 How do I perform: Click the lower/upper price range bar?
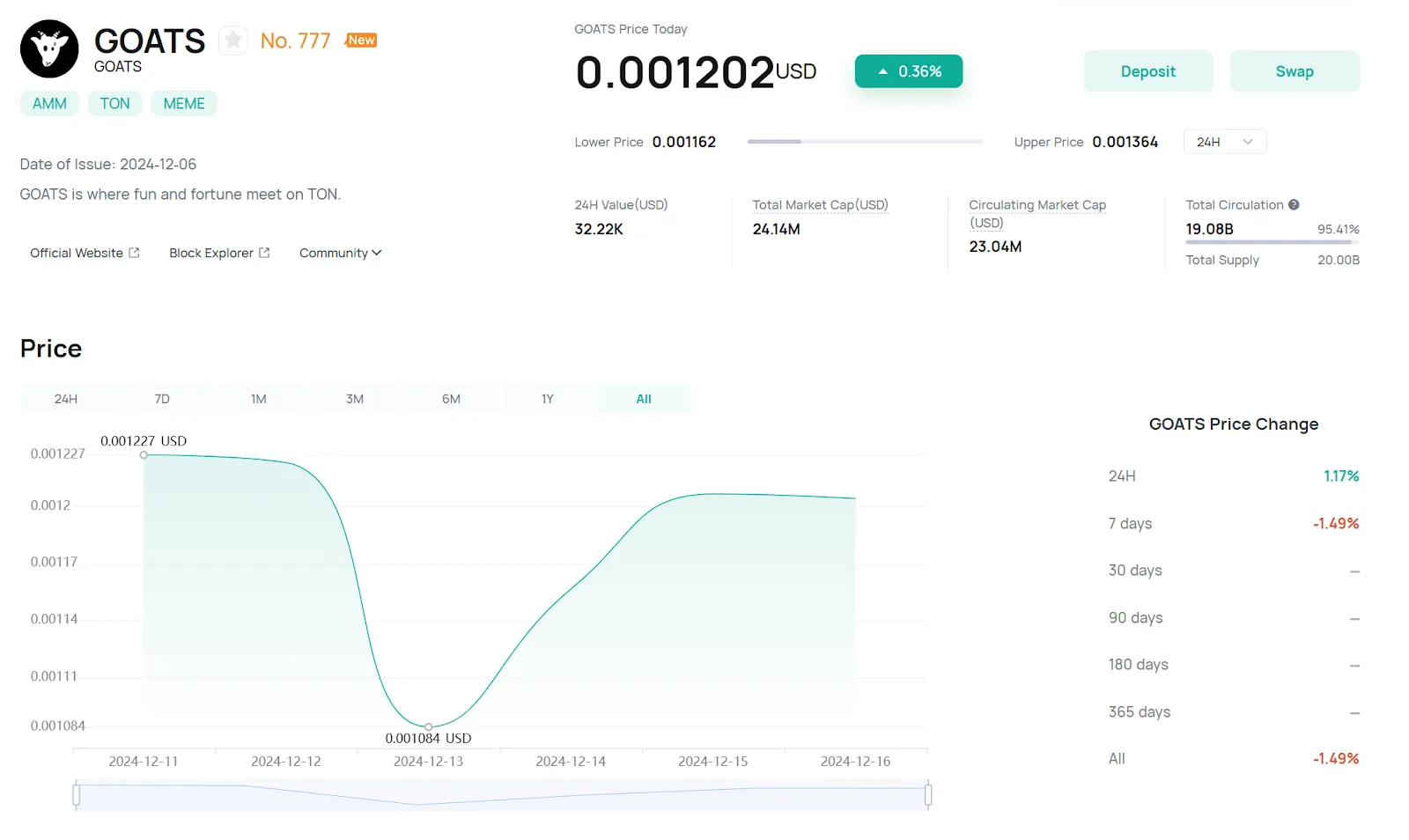point(865,142)
